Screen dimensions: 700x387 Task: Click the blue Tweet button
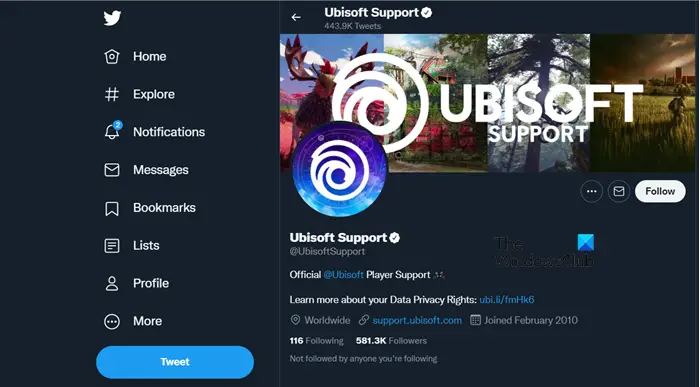point(175,362)
